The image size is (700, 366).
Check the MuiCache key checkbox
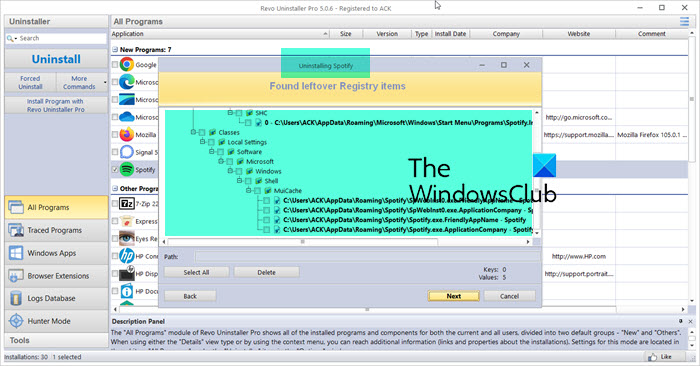tap(258, 191)
